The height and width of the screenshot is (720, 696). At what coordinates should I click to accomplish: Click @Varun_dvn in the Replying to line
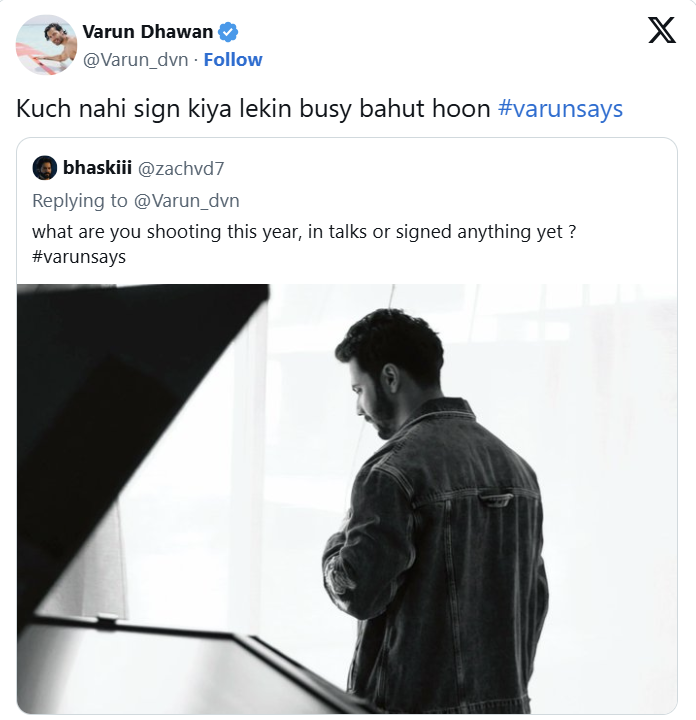pyautogui.click(x=186, y=201)
